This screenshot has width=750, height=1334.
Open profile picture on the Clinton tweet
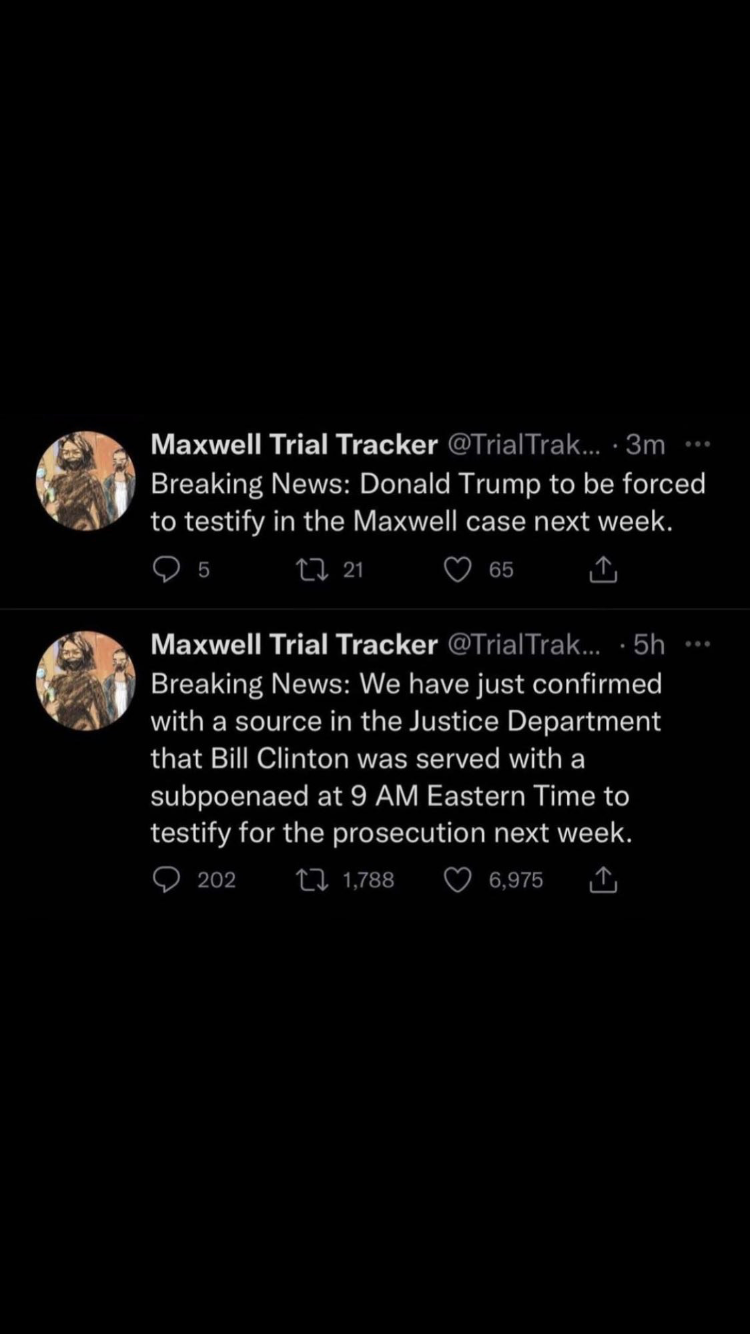(86, 681)
